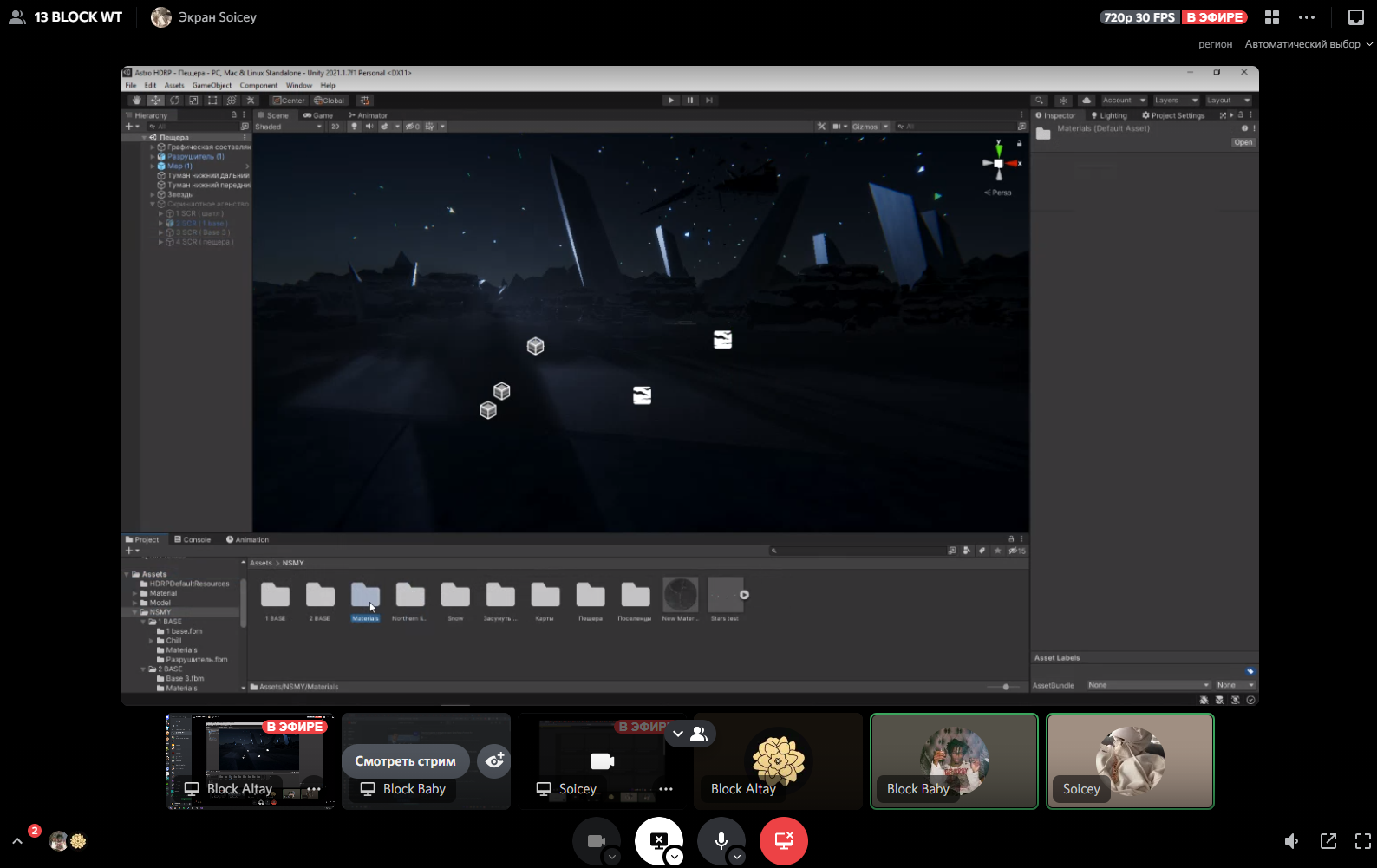This screenshot has width=1377, height=868.
Task: Expand chat chevron at bottom left
Action: (17, 841)
